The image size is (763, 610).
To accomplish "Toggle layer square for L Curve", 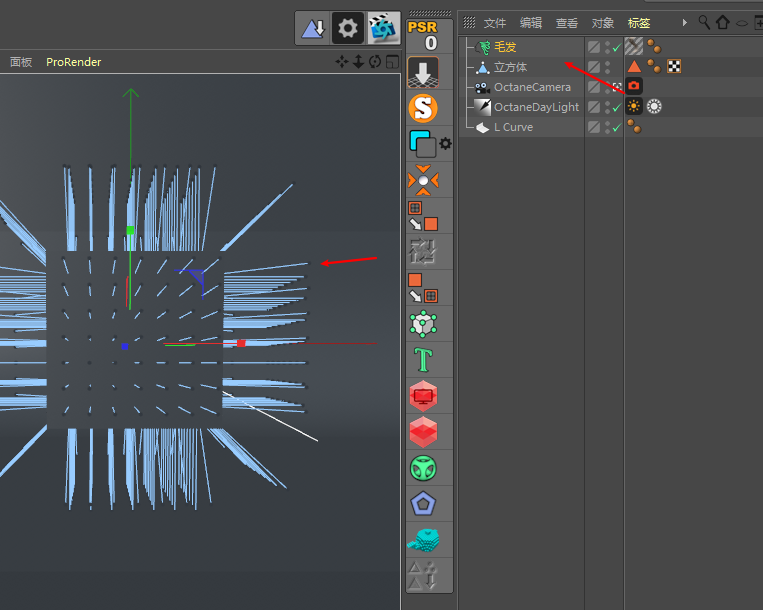I will 594,127.
